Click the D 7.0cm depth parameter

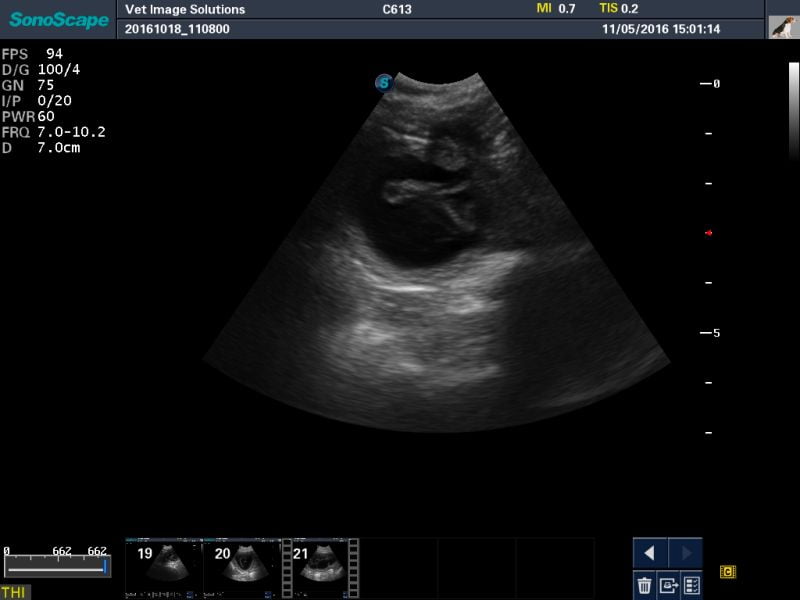(x=42, y=148)
